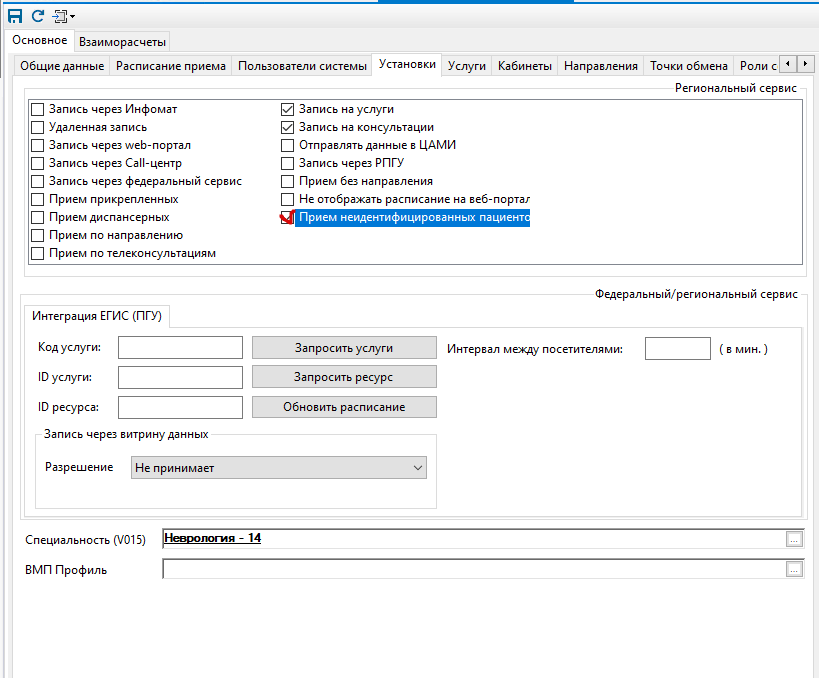Open Расписание приема tab

tap(170, 66)
